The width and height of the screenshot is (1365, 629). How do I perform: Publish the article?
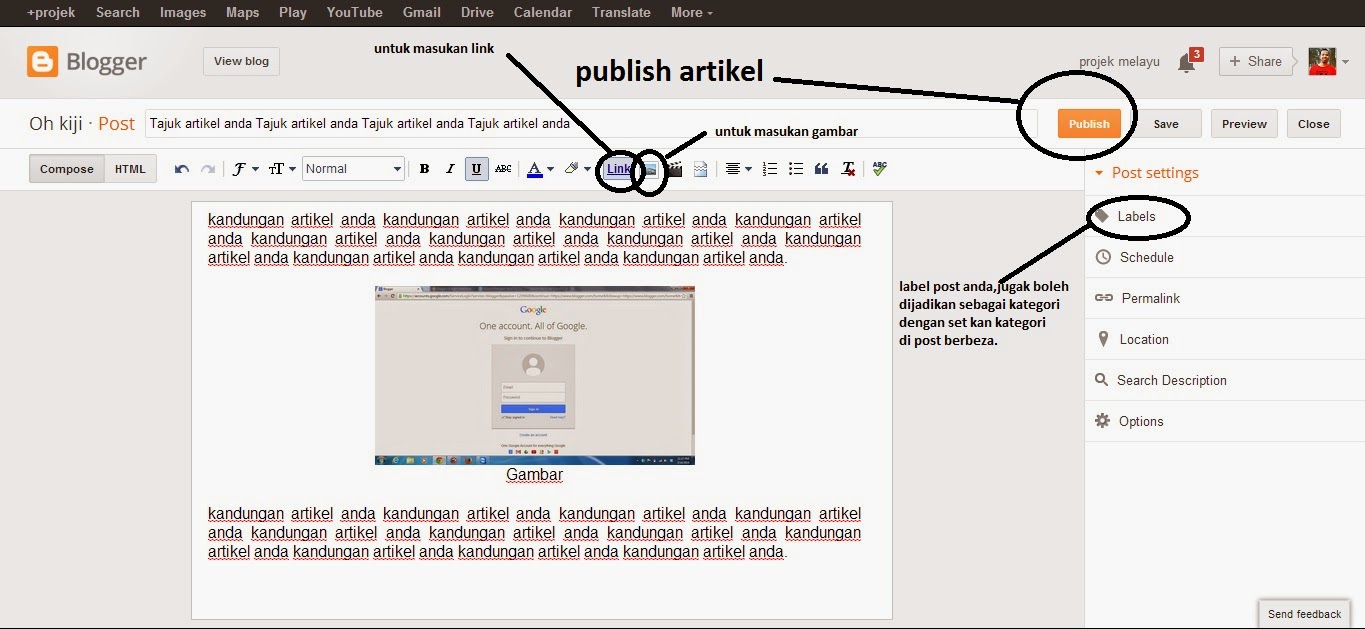coord(1089,123)
